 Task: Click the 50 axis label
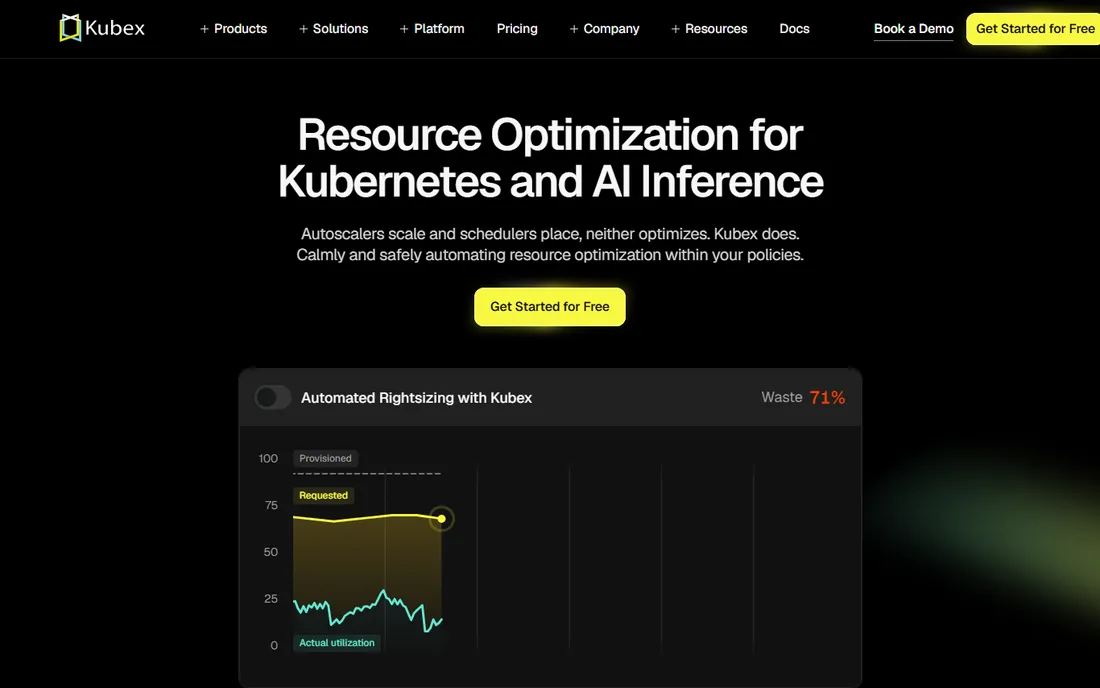(x=271, y=552)
